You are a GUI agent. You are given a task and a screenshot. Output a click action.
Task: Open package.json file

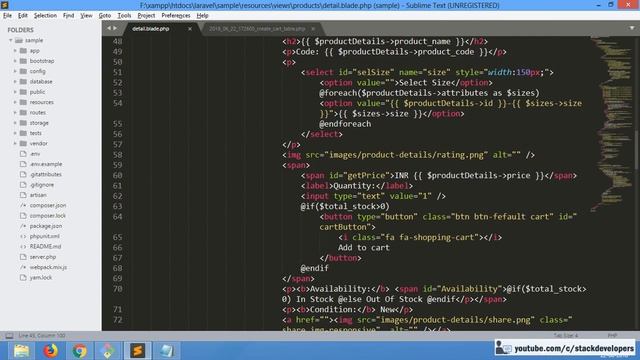tap(46, 226)
